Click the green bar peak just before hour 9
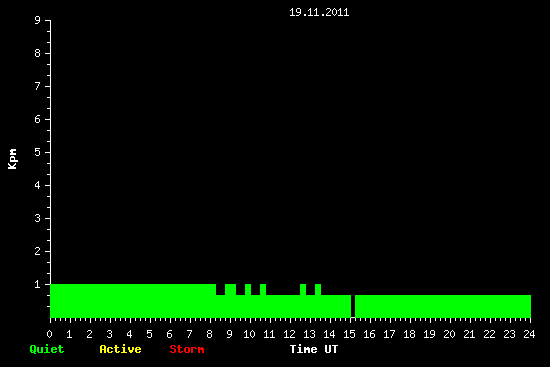 click(x=230, y=289)
